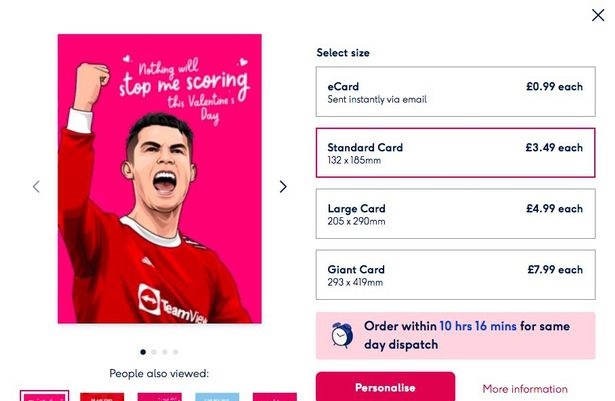Go to the fourth carousel dot
Image resolution: width=615 pixels, height=401 pixels.
(x=175, y=352)
